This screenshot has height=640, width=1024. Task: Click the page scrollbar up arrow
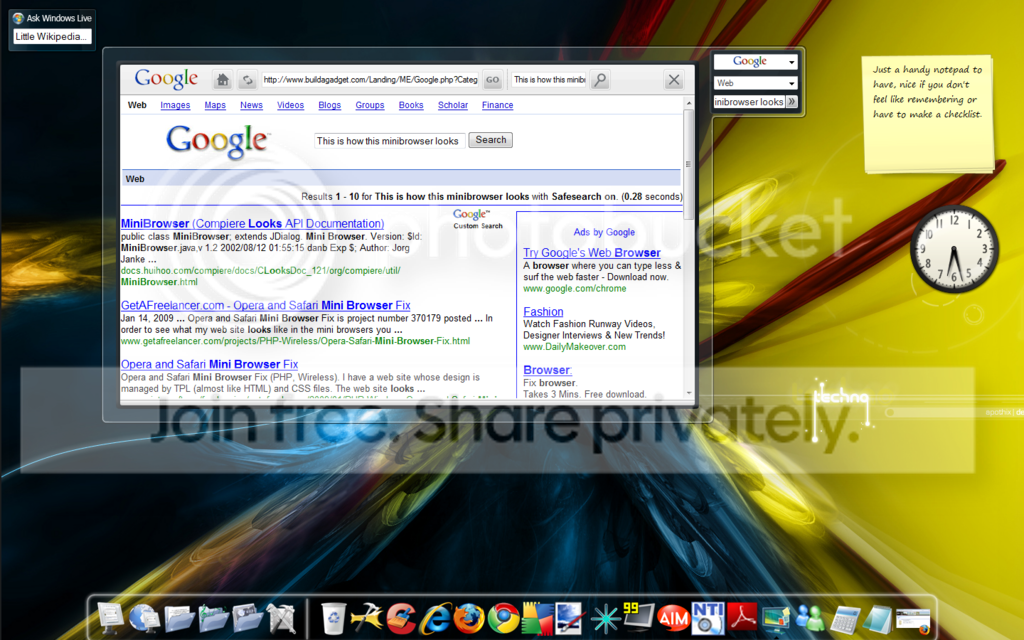(688, 103)
